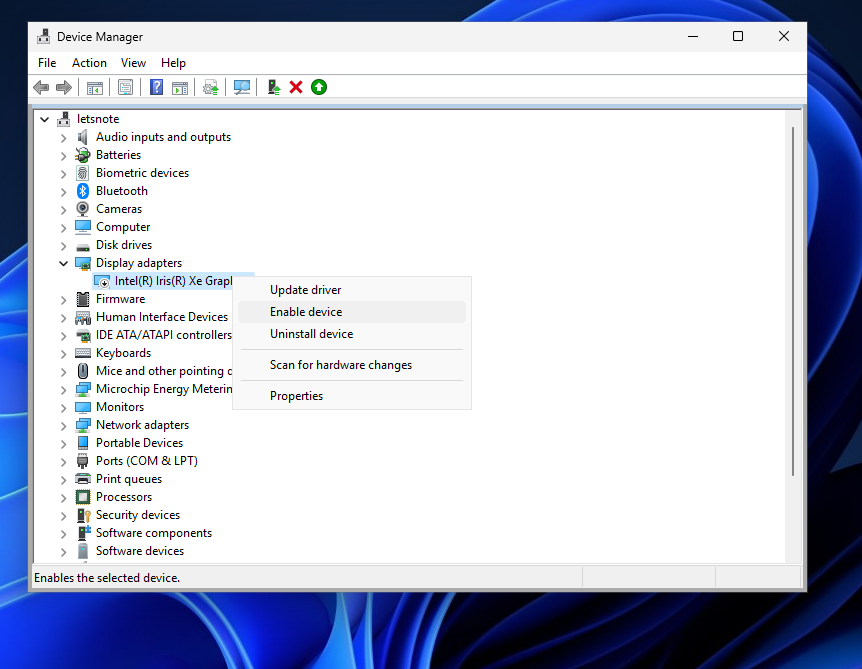Click the Firmware chip icon
Image resolution: width=862 pixels, height=669 pixels.
(x=82, y=299)
